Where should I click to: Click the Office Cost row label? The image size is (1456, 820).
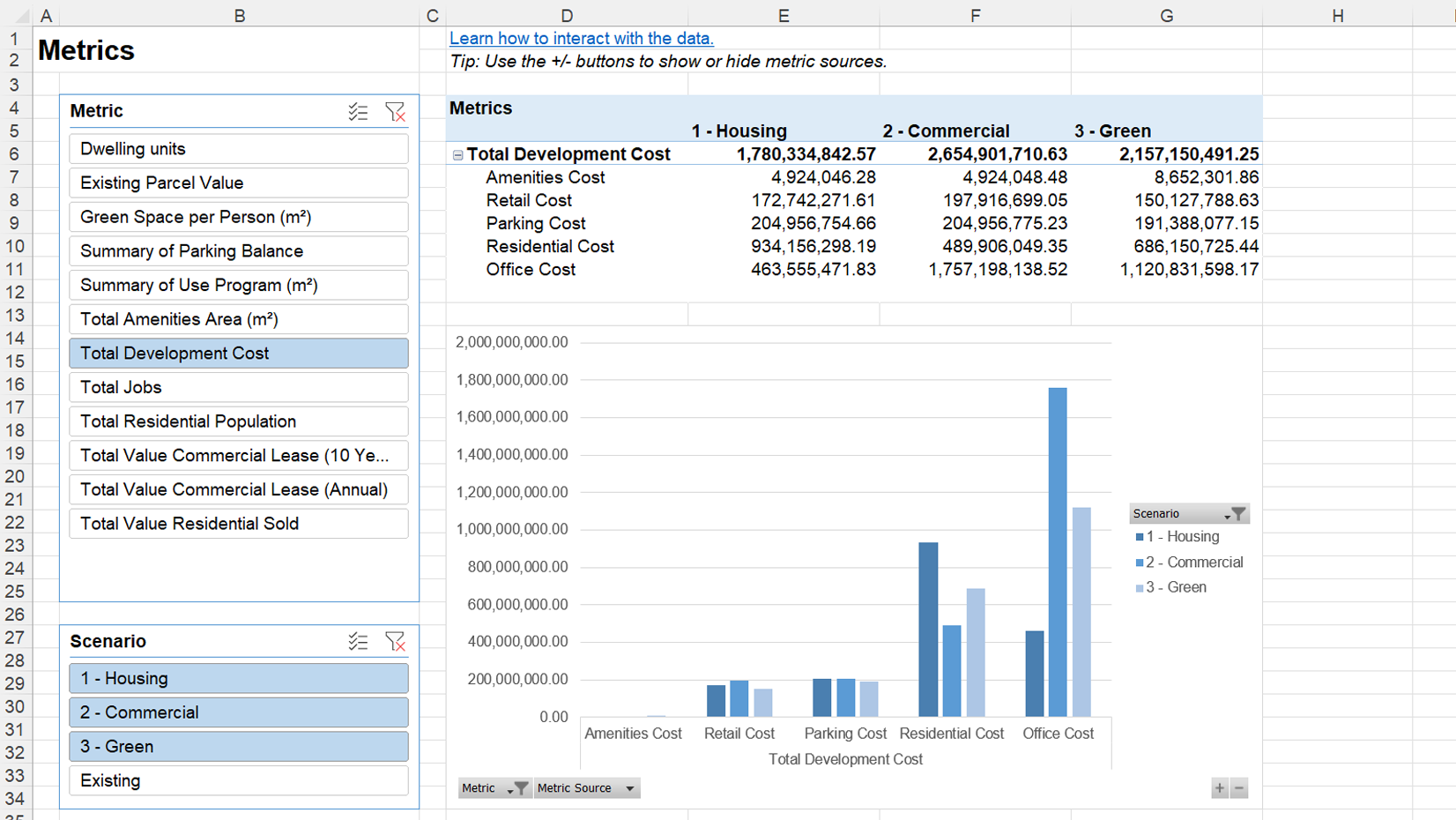point(531,270)
